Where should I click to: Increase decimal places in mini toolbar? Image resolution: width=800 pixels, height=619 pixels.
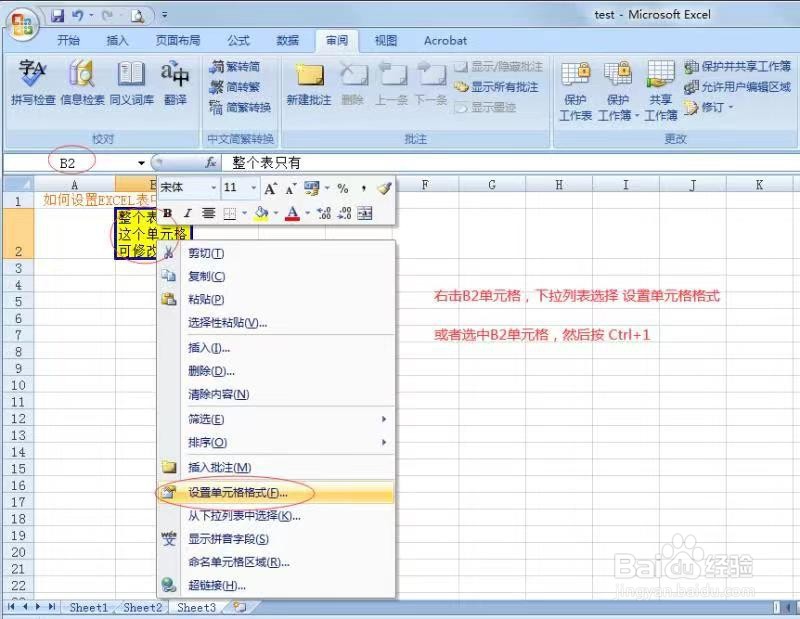[x=324, y=213]
